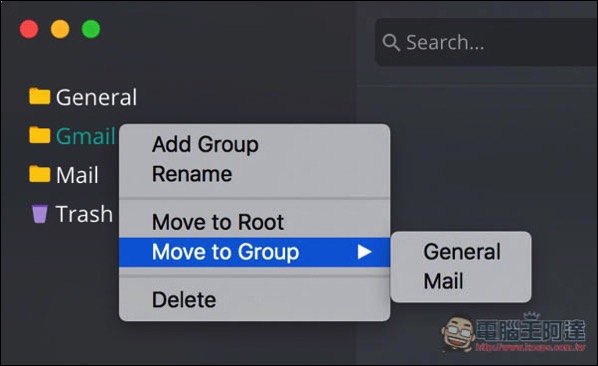This screenshot has height=366, width=598.
Task: Open the Trash label in sidebar
Action: click(84, 214)
